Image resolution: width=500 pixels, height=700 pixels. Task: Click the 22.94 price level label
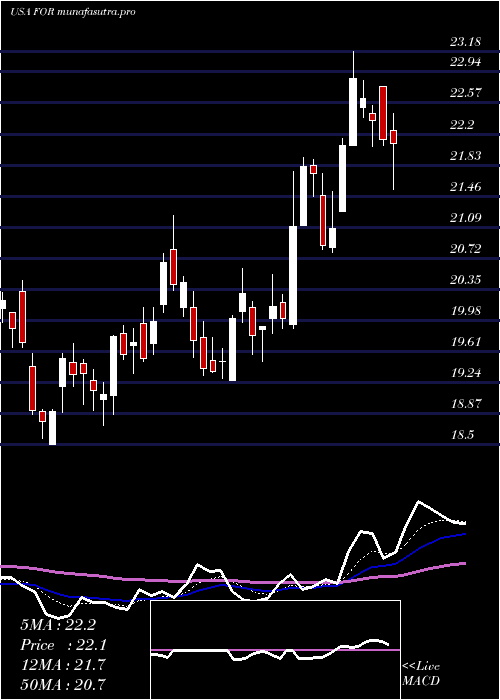tap(465, 62)
